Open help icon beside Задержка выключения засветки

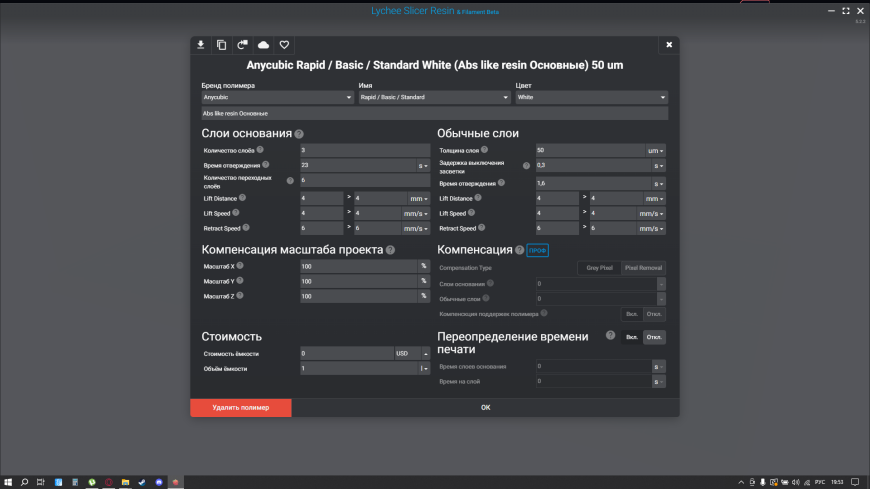526,166
